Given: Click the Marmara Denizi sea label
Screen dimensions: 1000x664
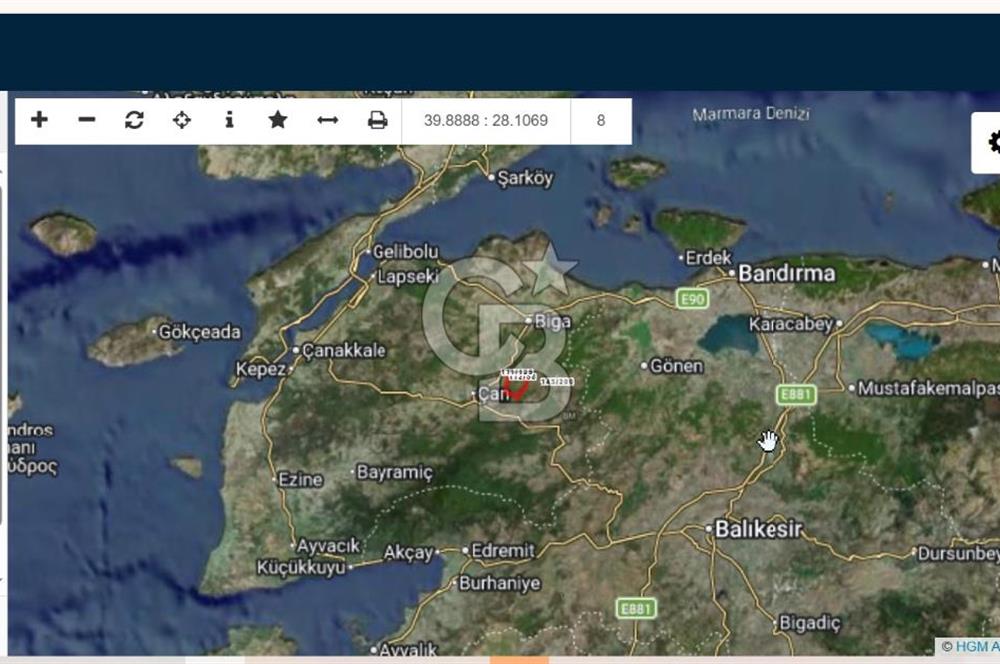Looking at the screenshot, I should pos(751,114).
